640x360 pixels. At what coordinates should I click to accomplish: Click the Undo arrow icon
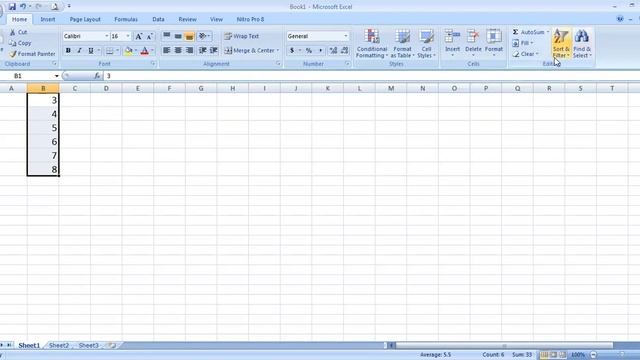tap(23, 7)
